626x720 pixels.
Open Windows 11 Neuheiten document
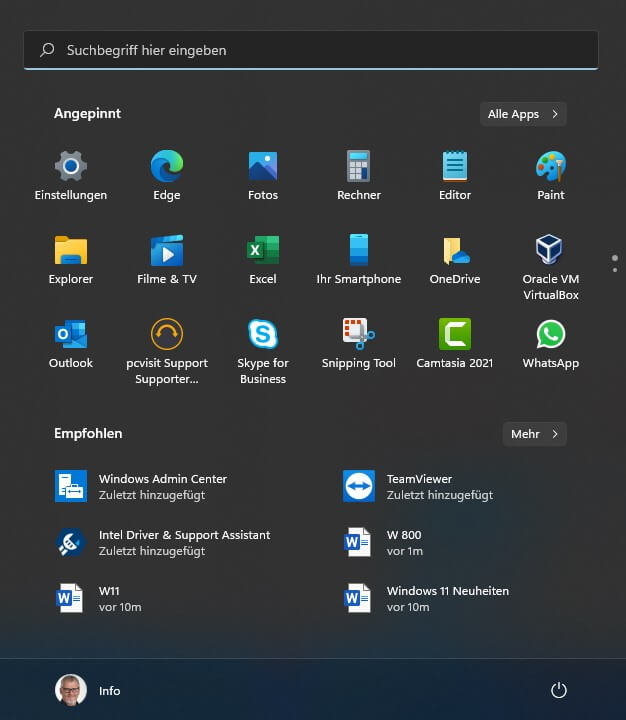426,598
